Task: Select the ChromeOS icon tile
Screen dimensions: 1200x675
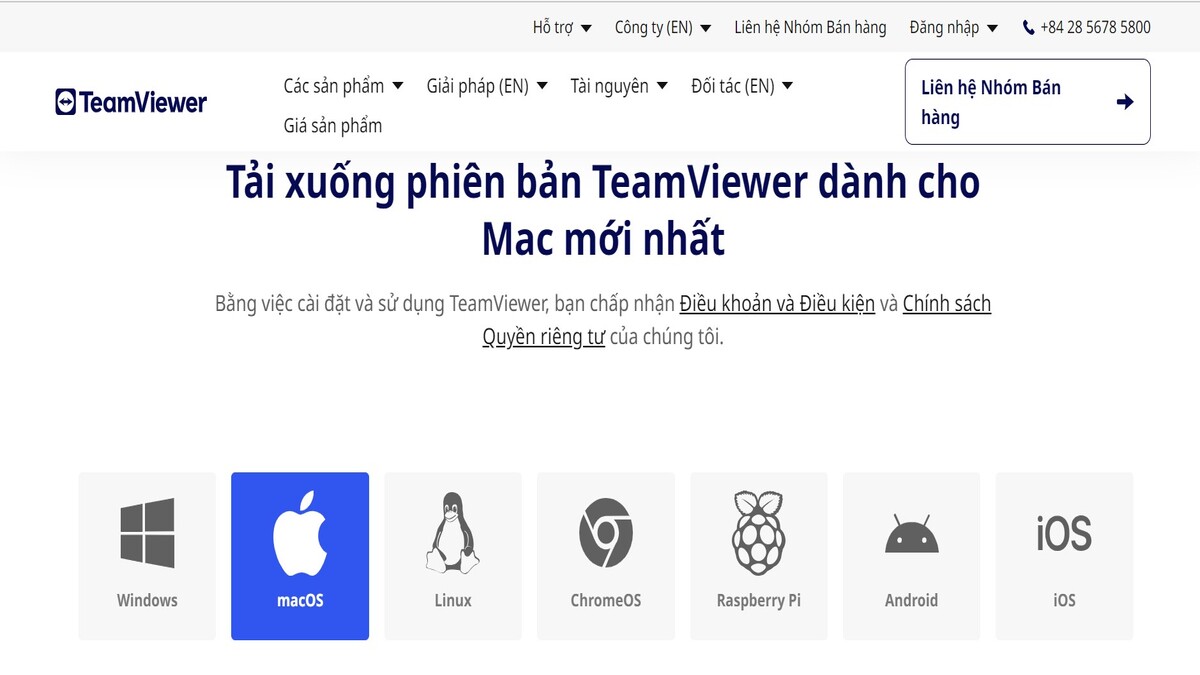Action: tap(606, 556)
